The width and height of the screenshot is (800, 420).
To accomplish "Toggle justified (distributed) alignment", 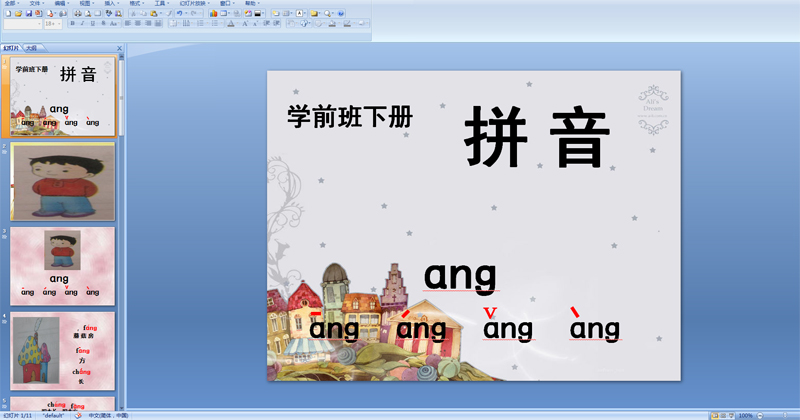I will tap(158, 23).
